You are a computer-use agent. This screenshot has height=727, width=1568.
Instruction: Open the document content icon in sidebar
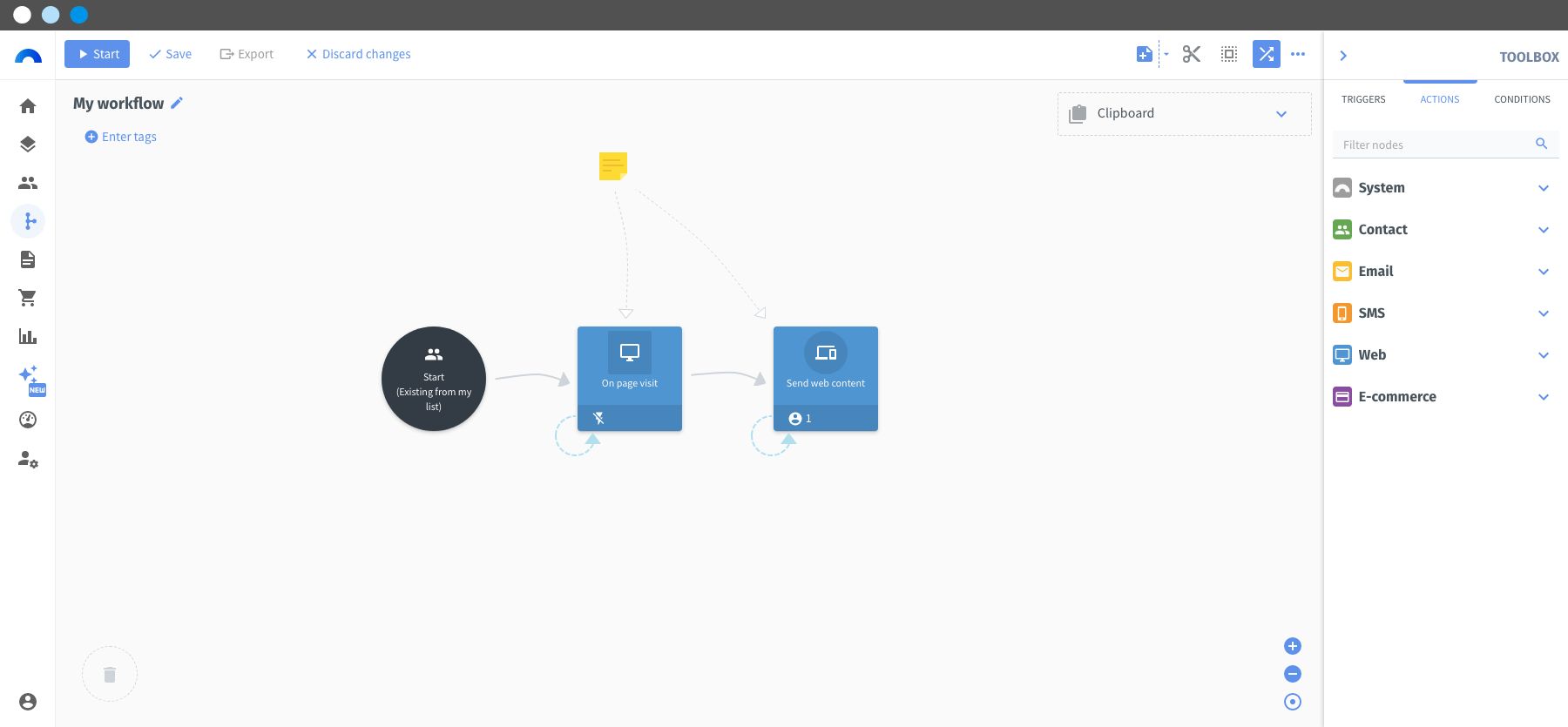coord(28,259)
